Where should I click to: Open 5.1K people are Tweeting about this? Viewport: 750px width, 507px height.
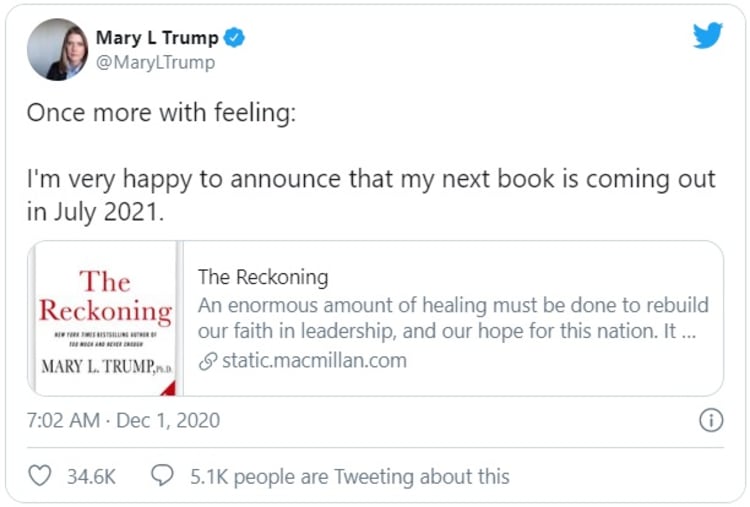(349, 476)
